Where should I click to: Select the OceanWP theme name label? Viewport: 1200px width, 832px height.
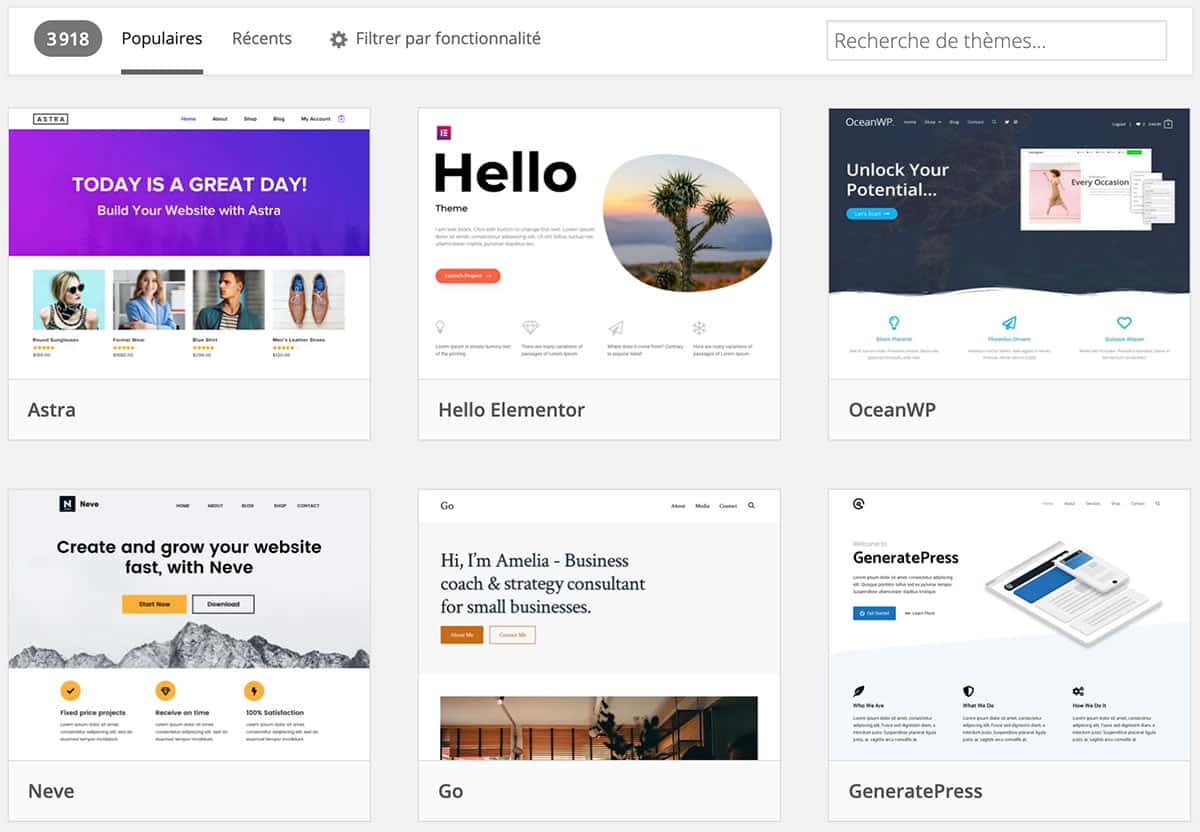click(892, 410)
